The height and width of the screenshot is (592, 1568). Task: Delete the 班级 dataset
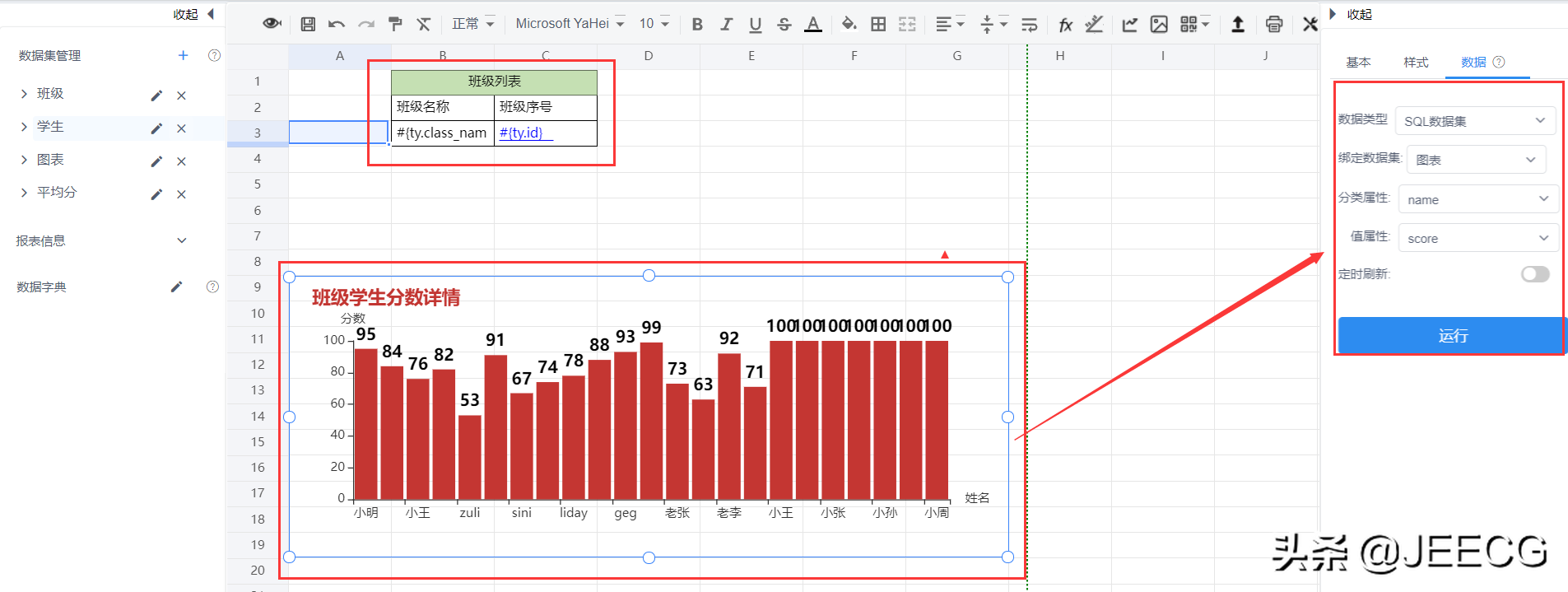(181, 96)
